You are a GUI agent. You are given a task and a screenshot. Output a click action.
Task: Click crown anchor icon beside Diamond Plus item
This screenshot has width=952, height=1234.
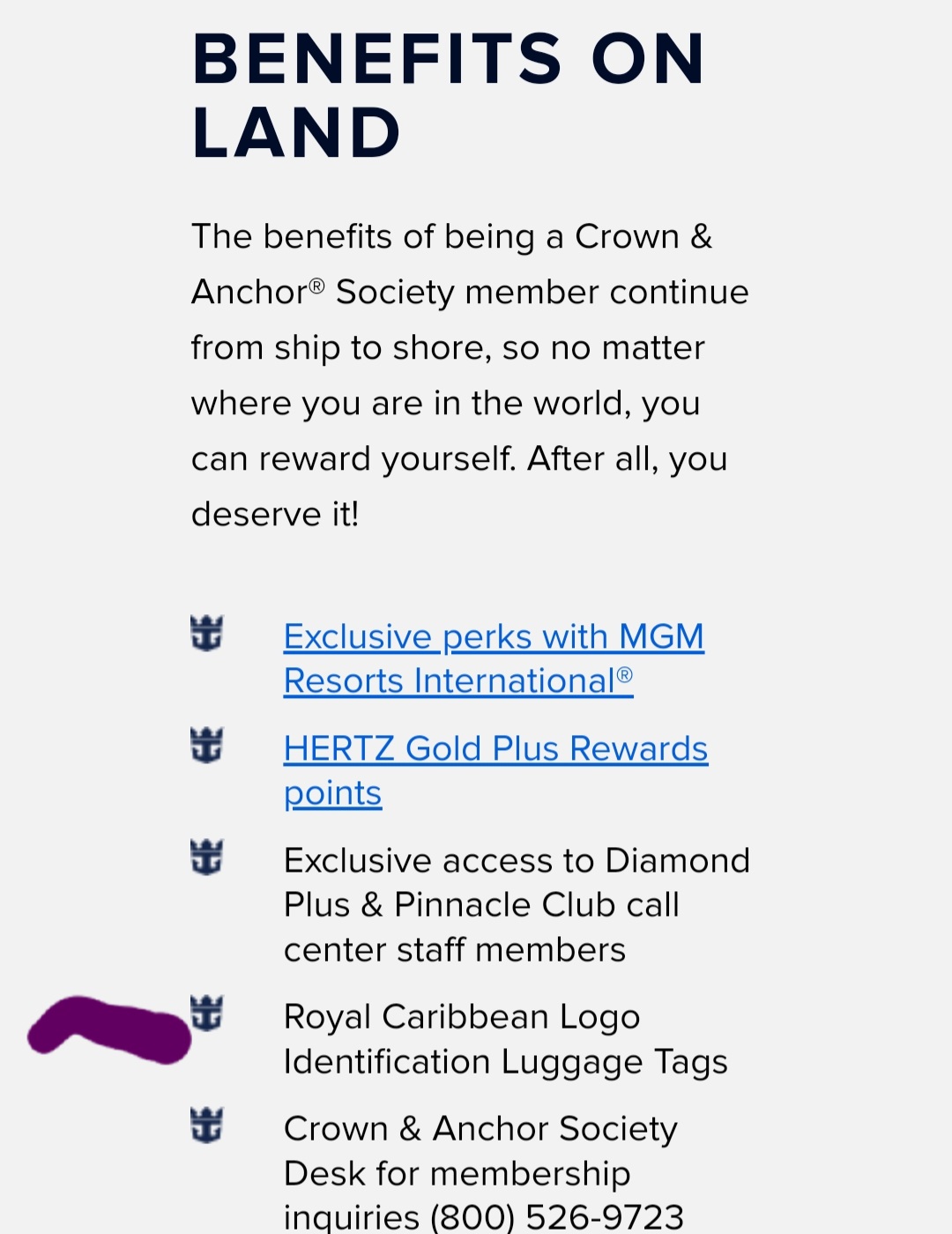pos(207,857)
